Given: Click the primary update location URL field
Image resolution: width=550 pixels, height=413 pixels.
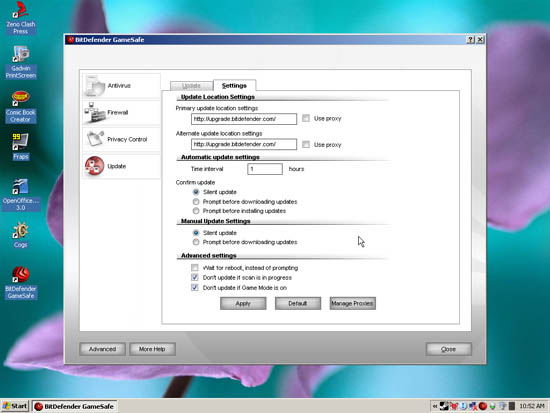Looking at the screenshot, I should [x=244, y=119].
